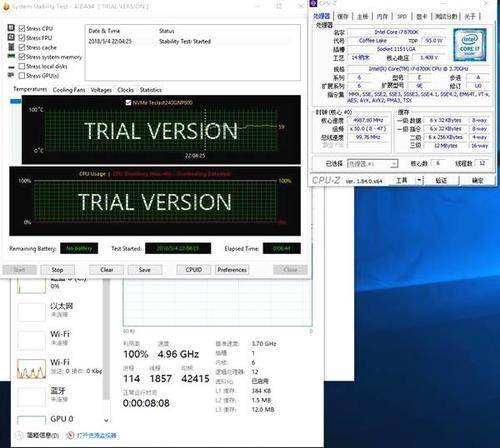Uncheck the Stress CPU checkbox
500x448 pixels.
coord(22,28)
